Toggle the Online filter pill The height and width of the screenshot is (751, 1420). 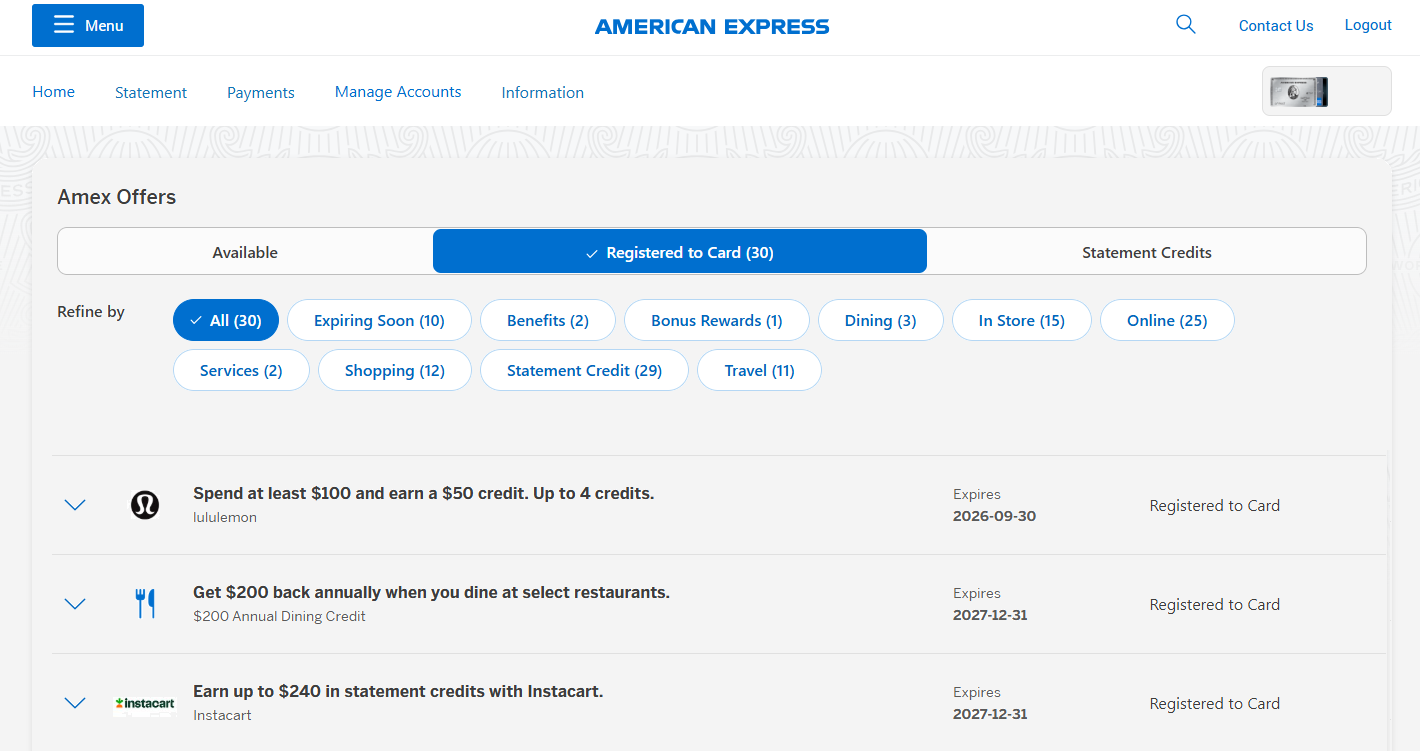click(1167, 320)
